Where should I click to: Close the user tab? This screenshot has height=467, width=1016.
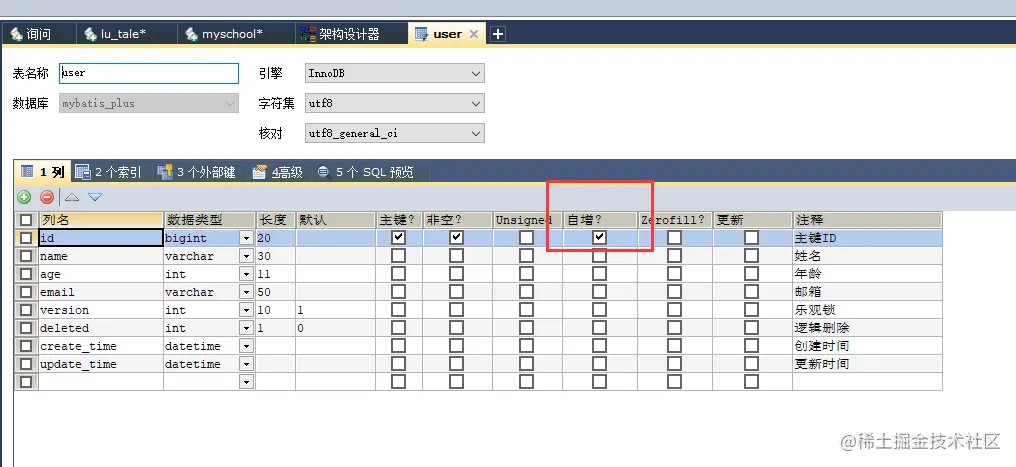tap(474, 34)
